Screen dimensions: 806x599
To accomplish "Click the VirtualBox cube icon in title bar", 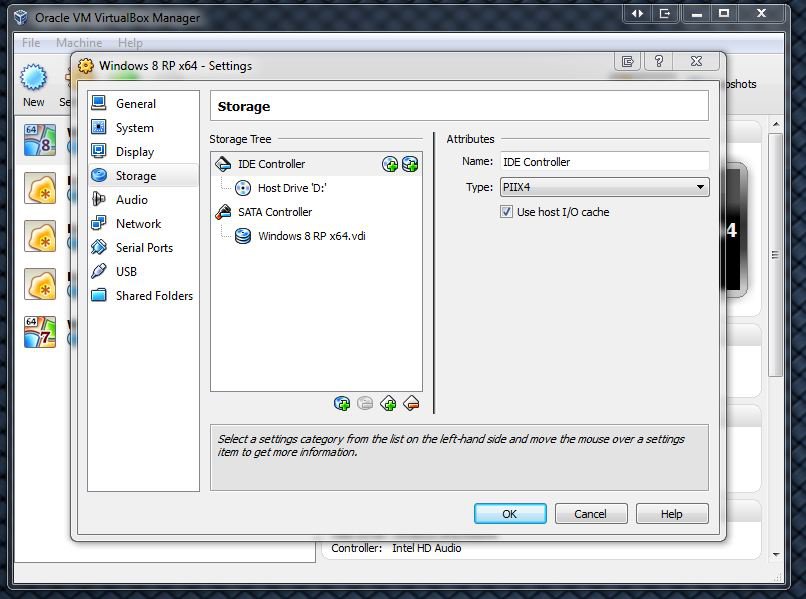I will coord(21,17).
